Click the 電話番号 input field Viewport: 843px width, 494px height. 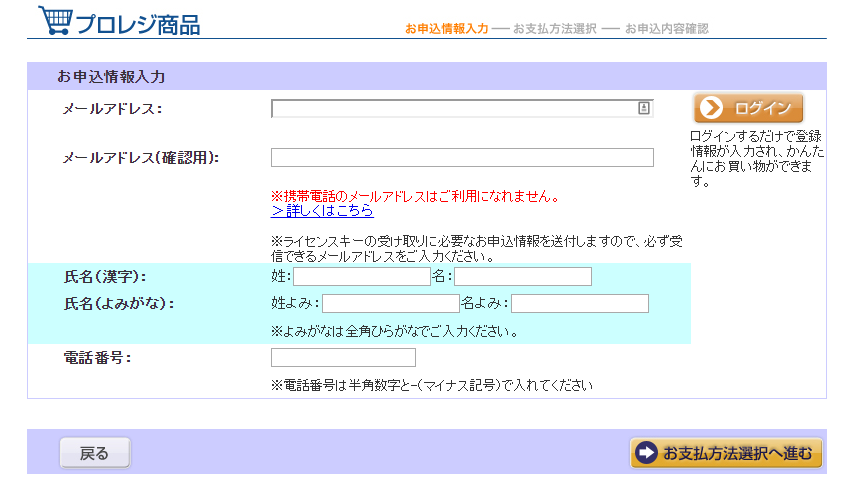tap(344, 357)
